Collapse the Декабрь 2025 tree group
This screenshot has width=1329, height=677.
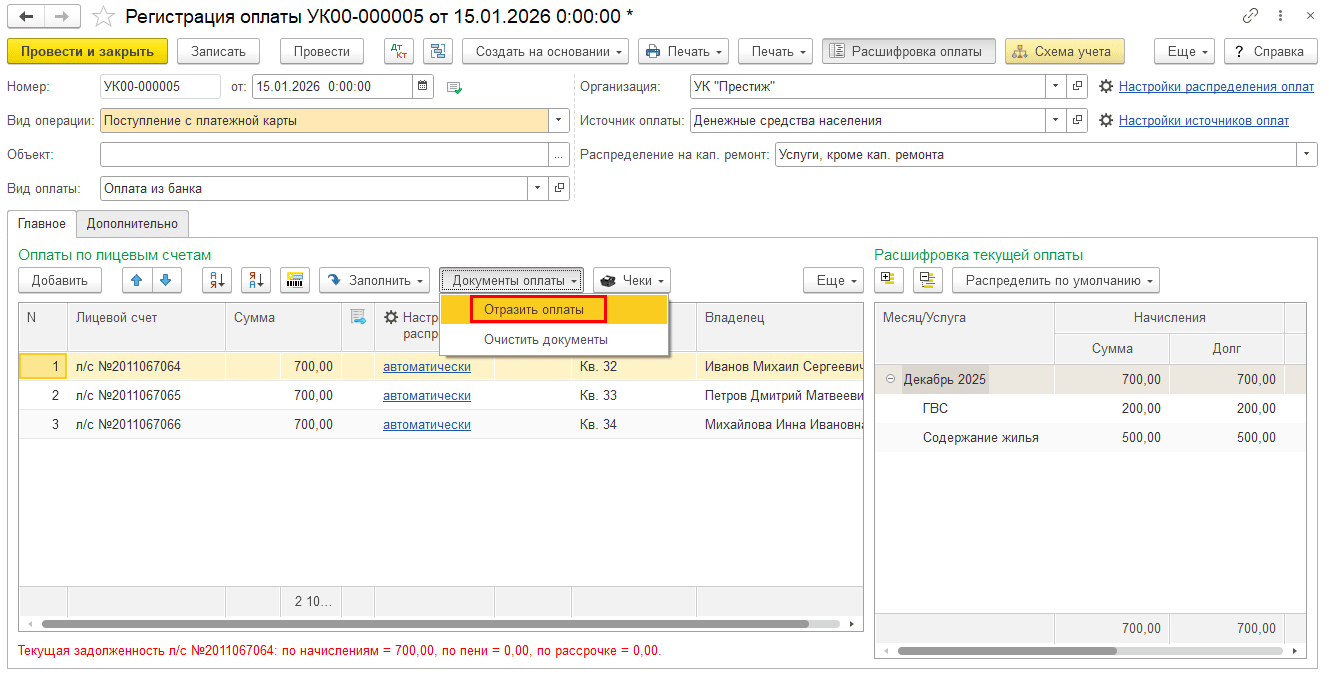coord(891,380)
